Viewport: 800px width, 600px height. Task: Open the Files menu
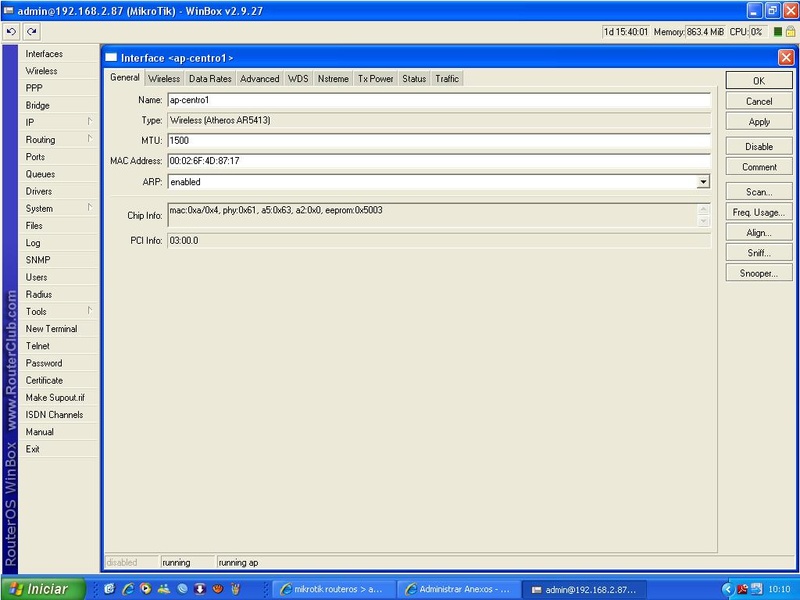coord(58,226)
